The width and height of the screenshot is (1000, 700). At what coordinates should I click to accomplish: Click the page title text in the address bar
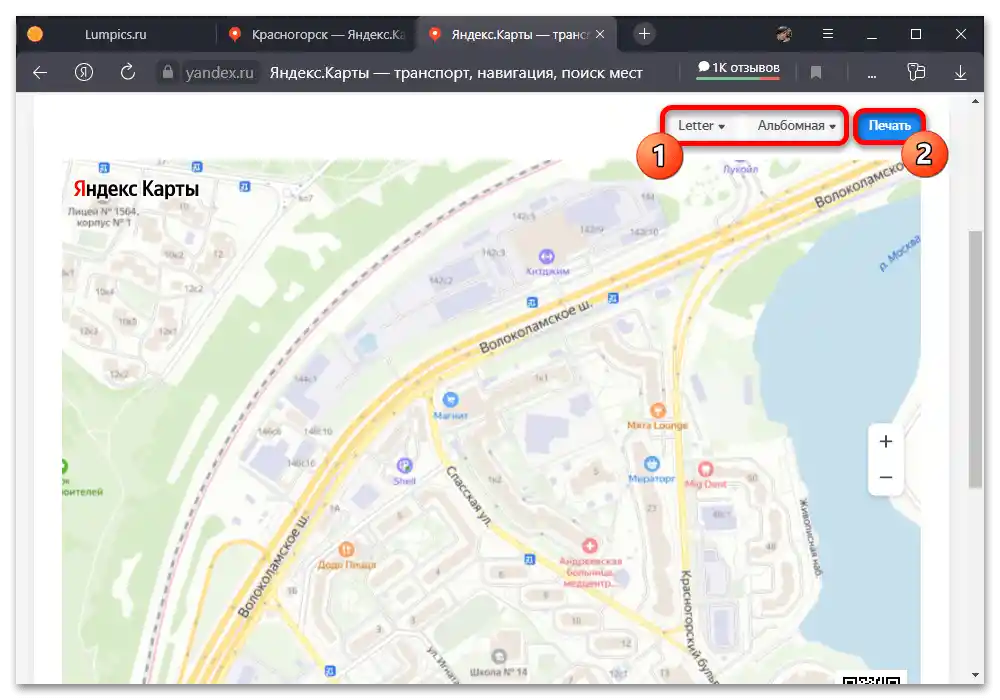[x=456, y=73]
